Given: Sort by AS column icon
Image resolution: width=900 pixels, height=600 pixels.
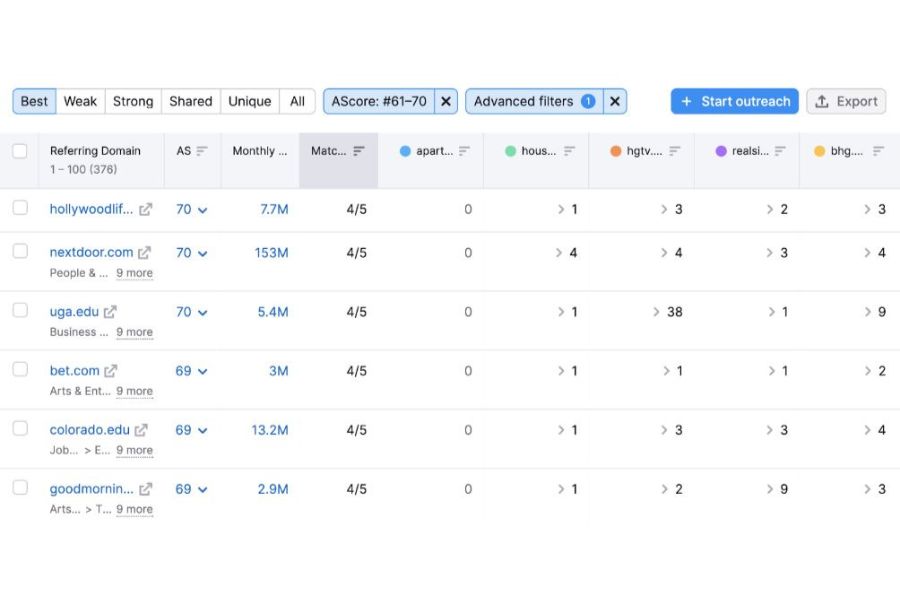Looking at the screenshot, I should 201,151.
